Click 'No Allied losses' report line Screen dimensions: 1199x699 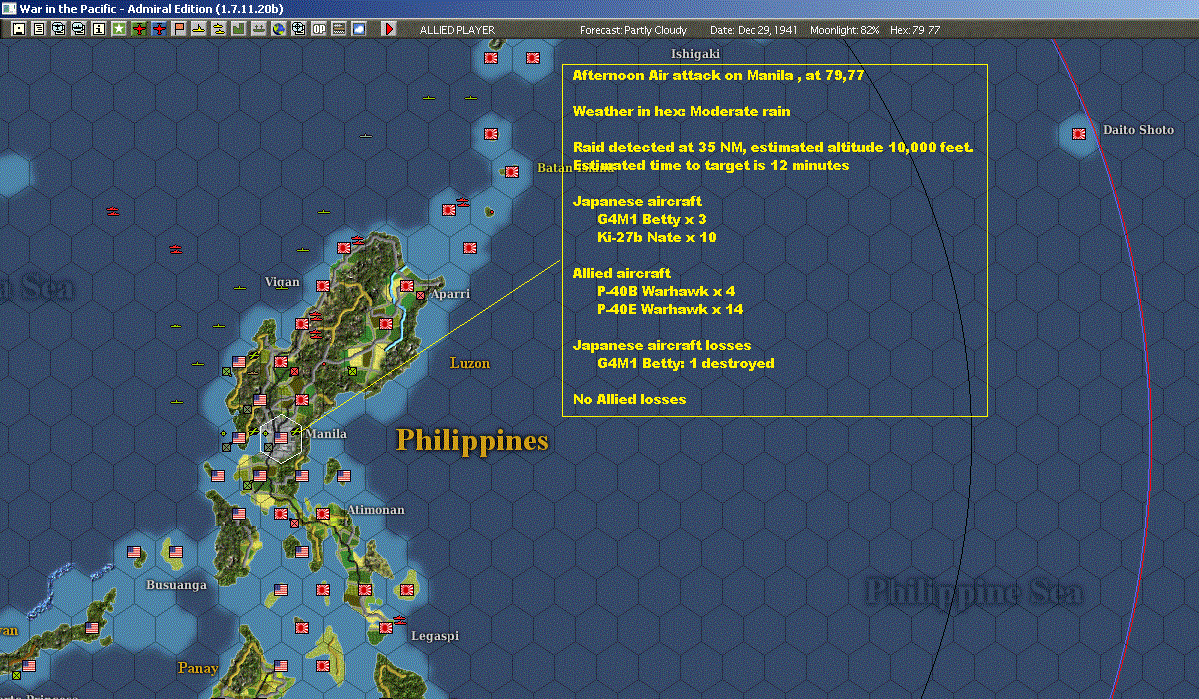click(x=629, y=399)
